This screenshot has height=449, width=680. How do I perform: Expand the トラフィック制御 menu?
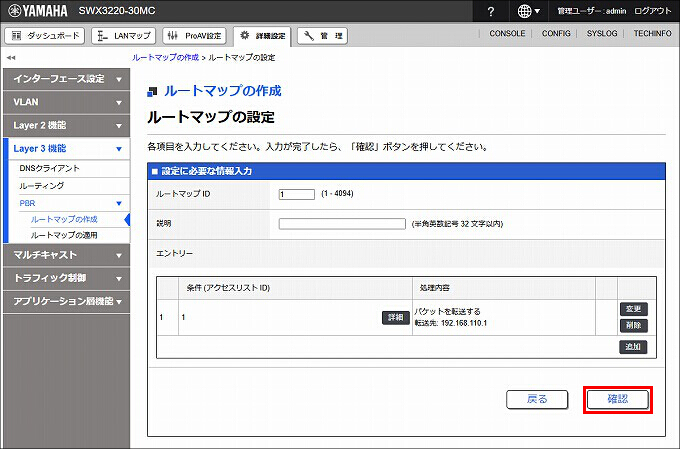pyautogui.click(x=66, y=278)
